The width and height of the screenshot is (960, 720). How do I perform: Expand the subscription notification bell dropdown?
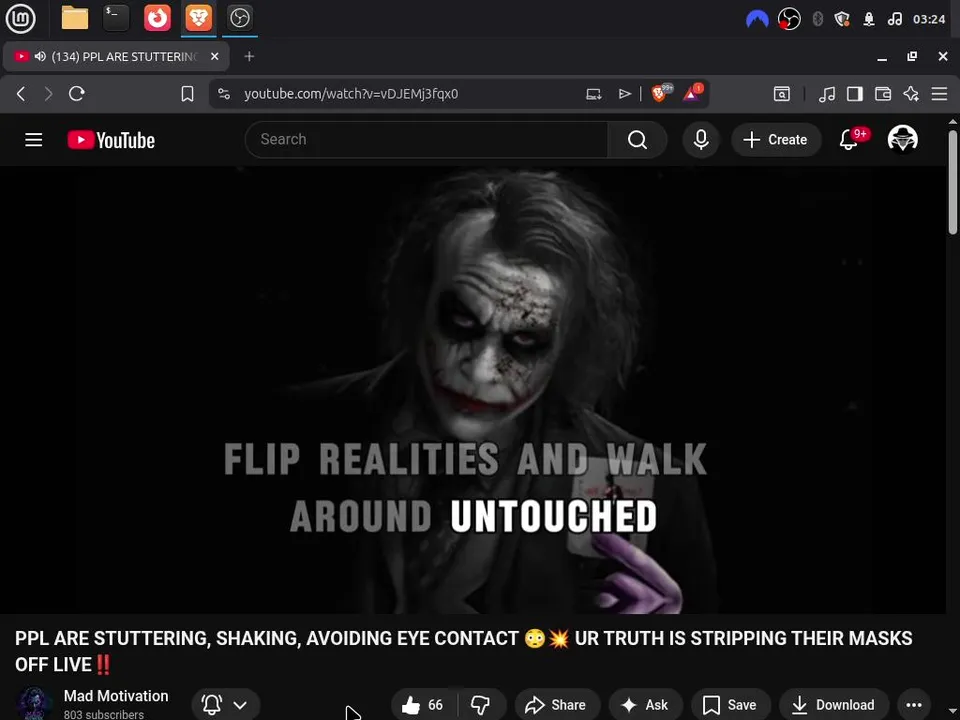(225, 705)
